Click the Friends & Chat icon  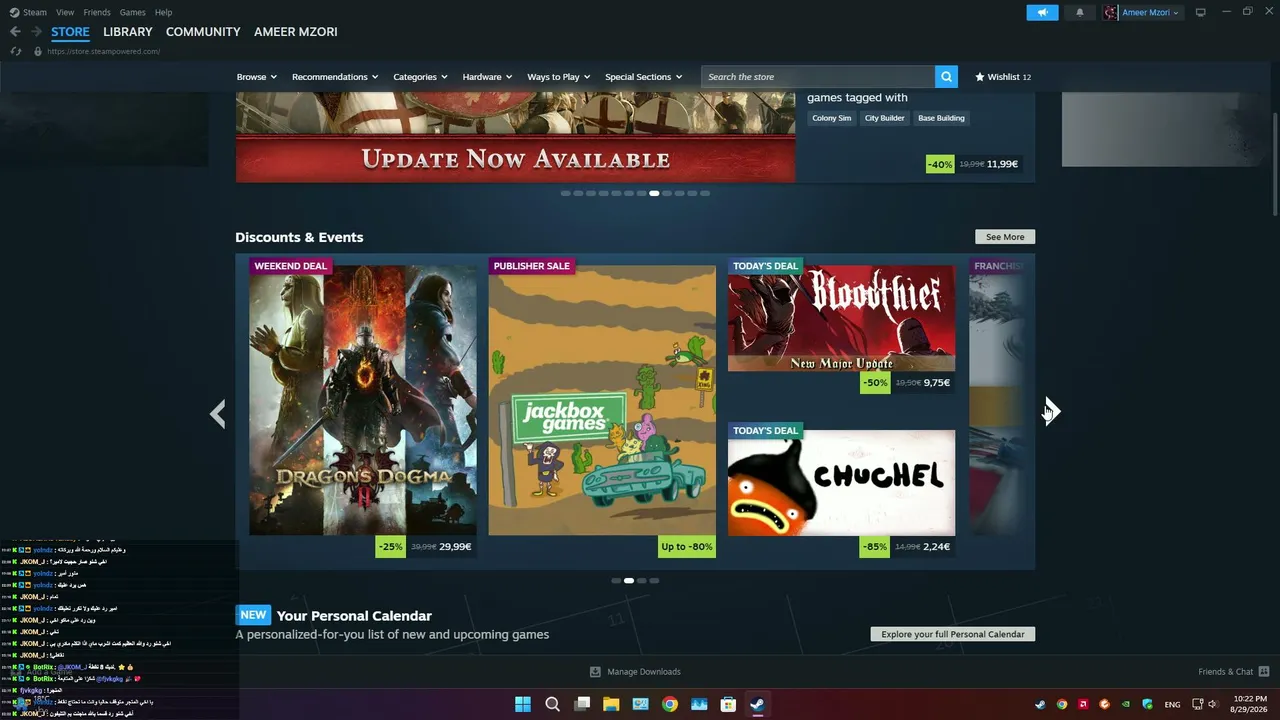pyautogui.click(x=1264, y=671)
